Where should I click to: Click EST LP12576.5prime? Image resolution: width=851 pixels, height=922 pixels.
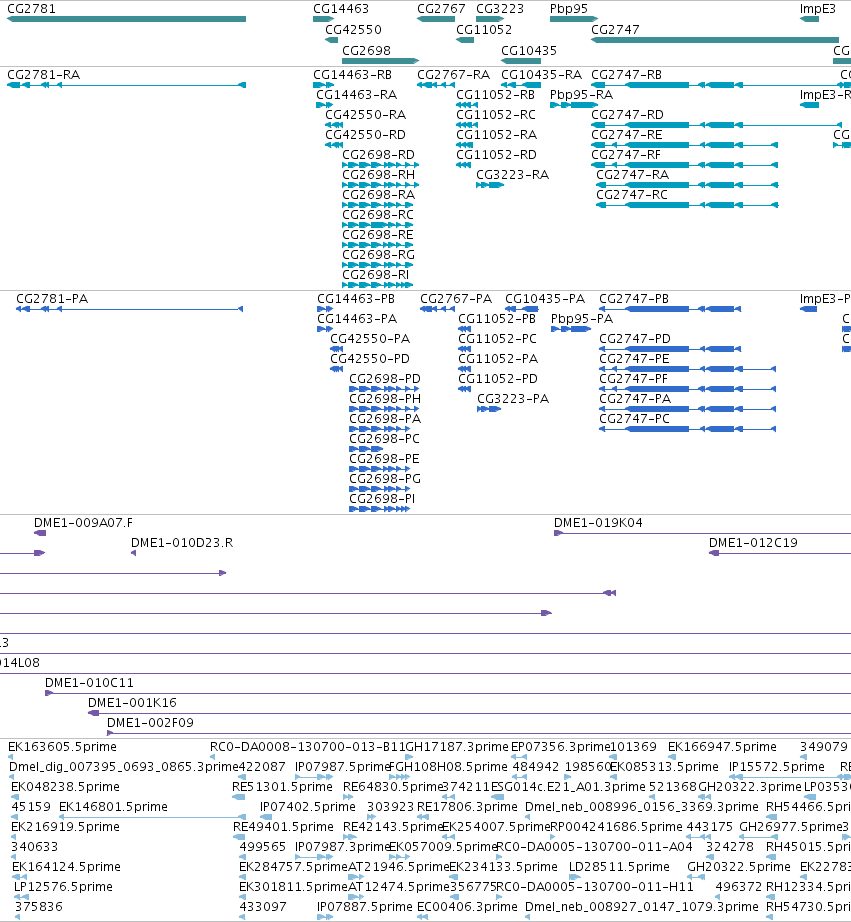tap(64, 887)
